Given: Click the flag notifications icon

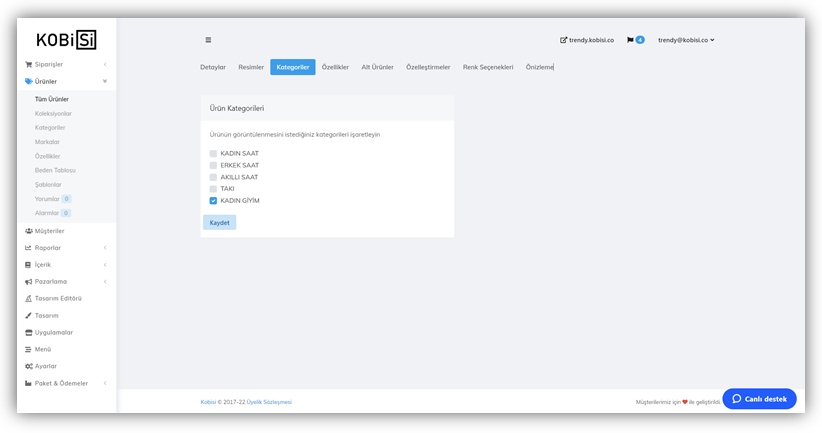Looking at the screenshot, I should 630,40.
